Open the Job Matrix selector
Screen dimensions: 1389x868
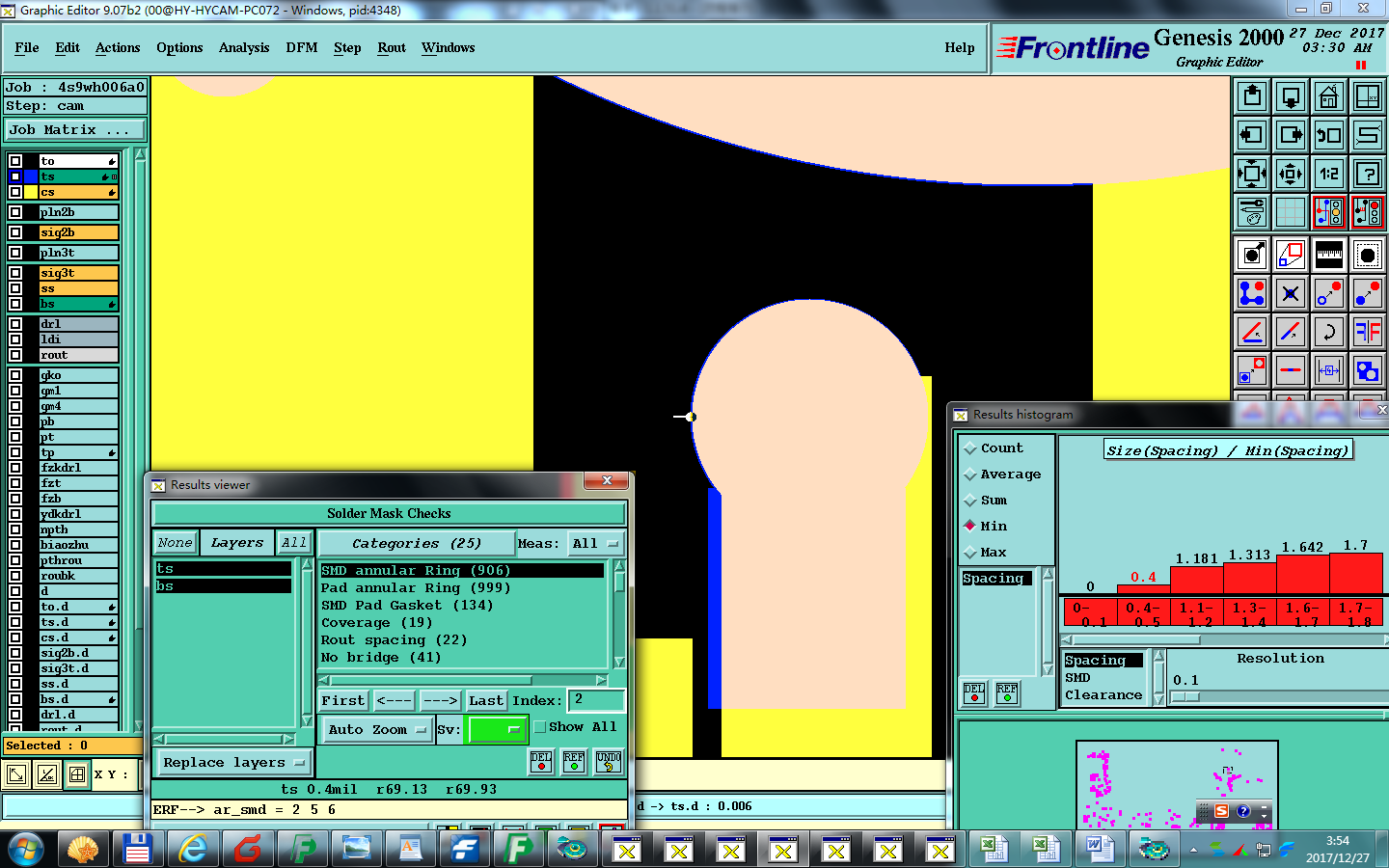75,130
